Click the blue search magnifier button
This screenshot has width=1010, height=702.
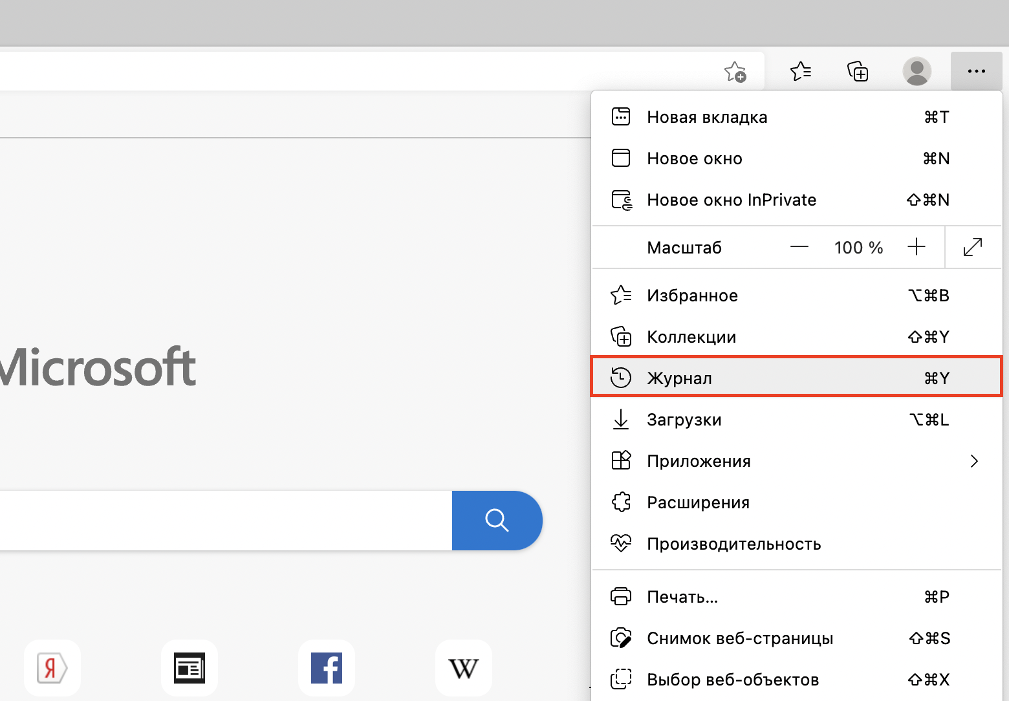tap(497, 520)
